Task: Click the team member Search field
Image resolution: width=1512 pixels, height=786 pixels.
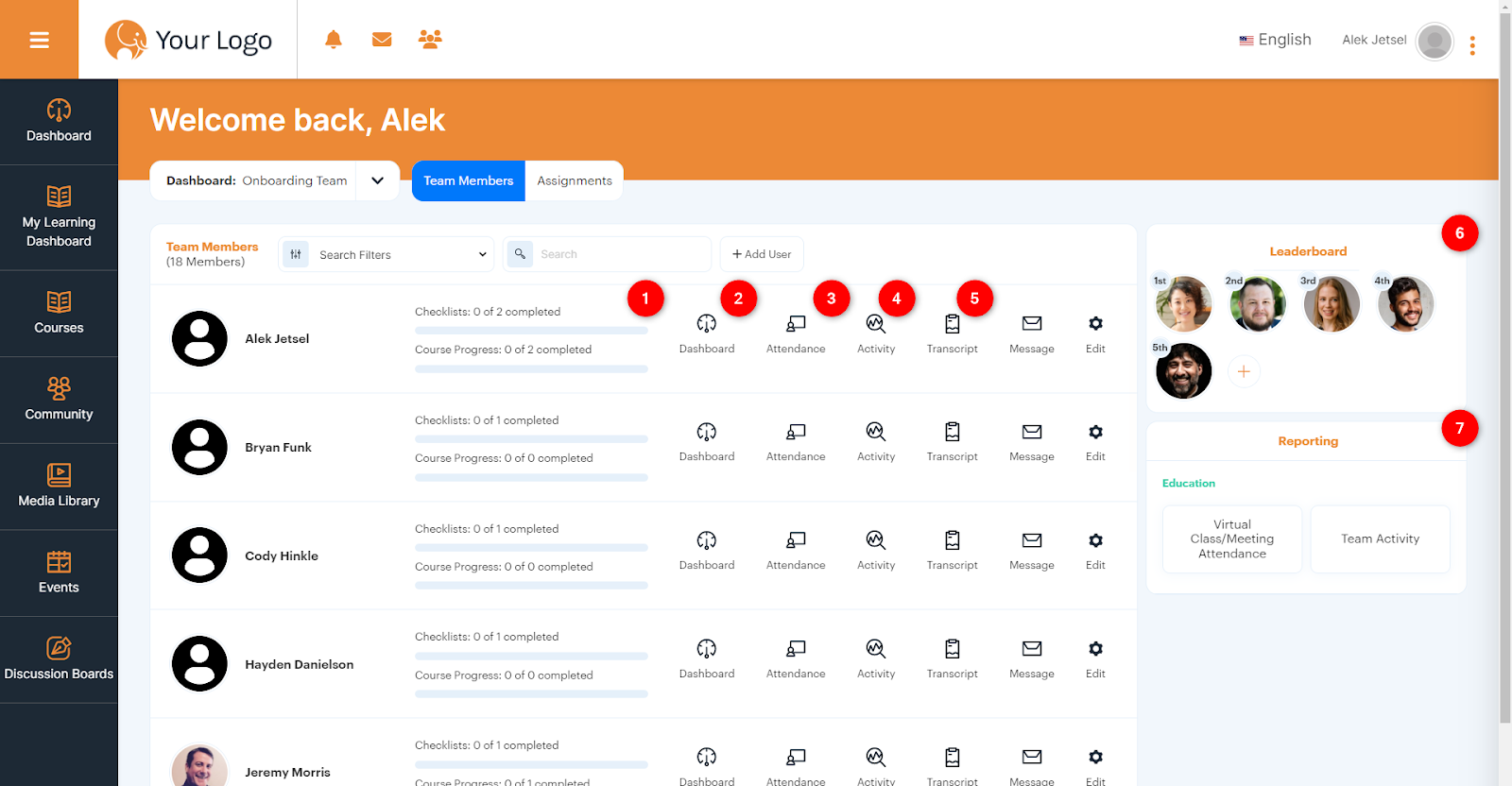Action: point(619,254)
